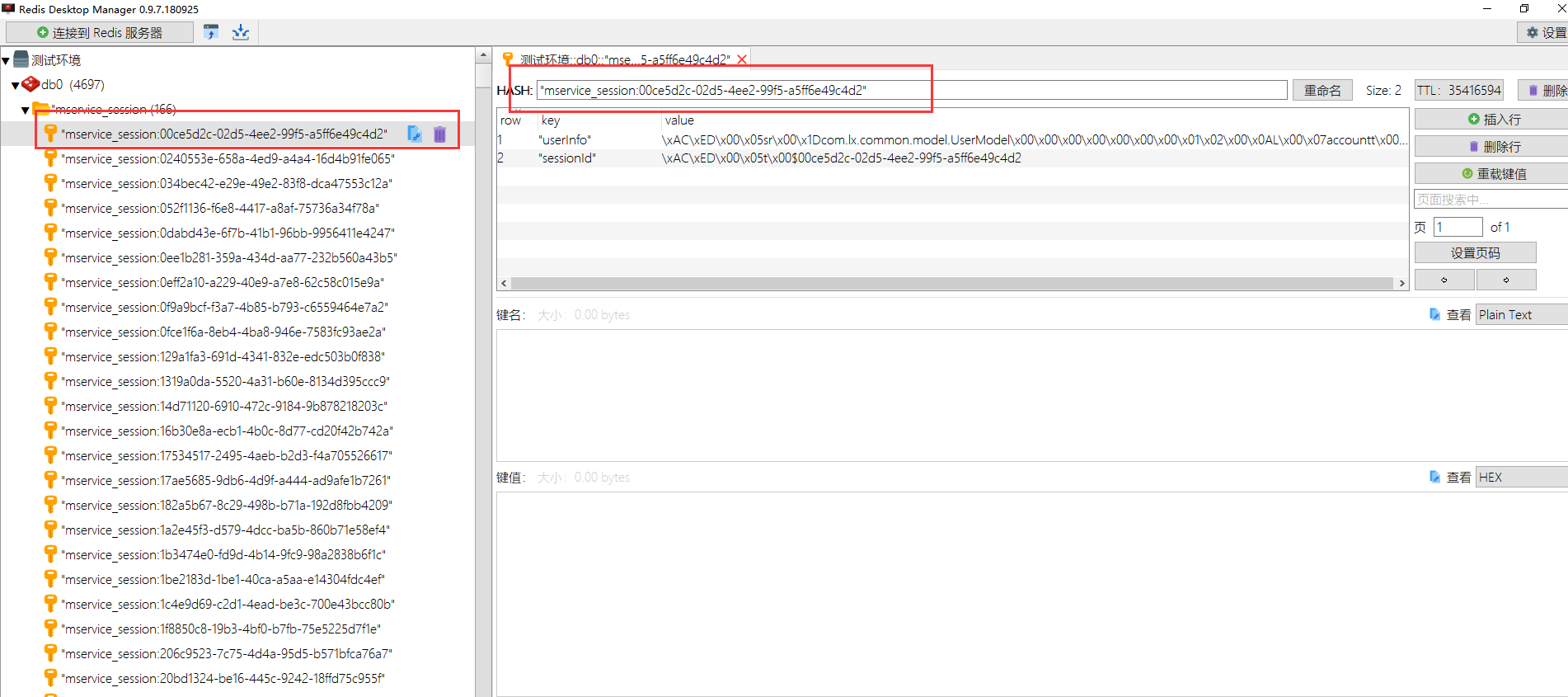Image resolution: width=1568 pixels, height=697 pixels.
Task: Select key mservice_session:17ae5685
Action: click(226, 480)
